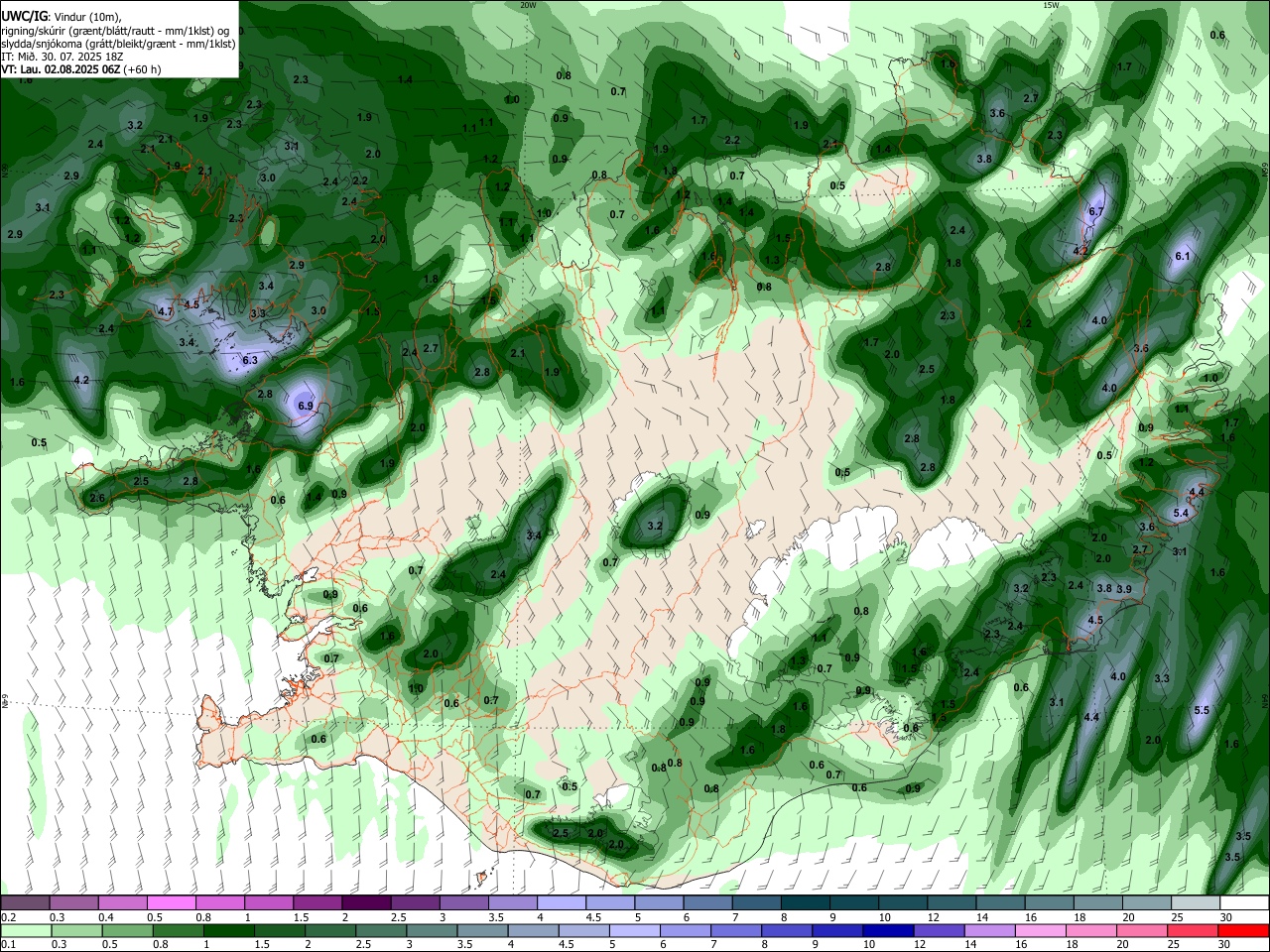Click the bold UWC/IG title text
The height and width of the screenshot is (952, 1270).
click(x=25, y=16)
